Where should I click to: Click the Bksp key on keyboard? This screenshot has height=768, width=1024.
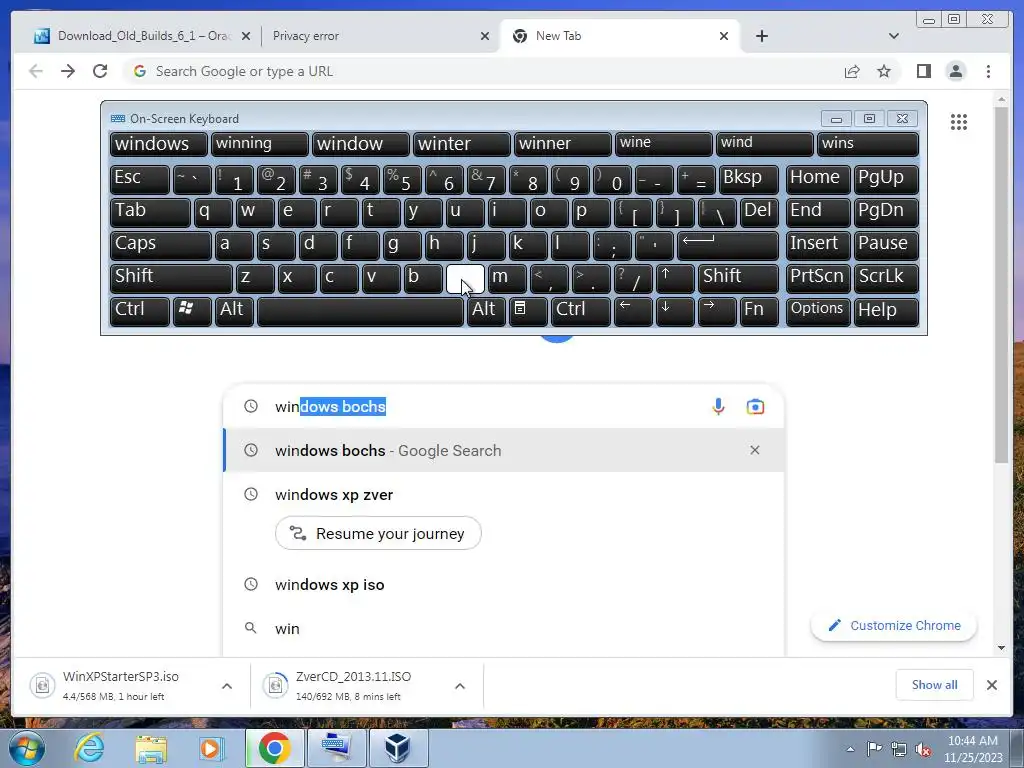coord(748,180)
